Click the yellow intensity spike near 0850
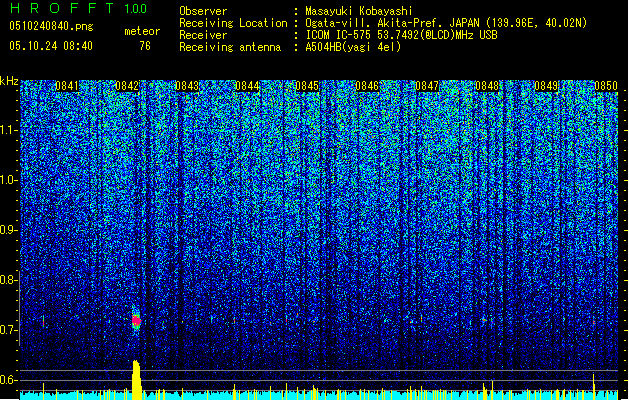The width and height of the screenshot is (629, 400). [x=593, y=386]
